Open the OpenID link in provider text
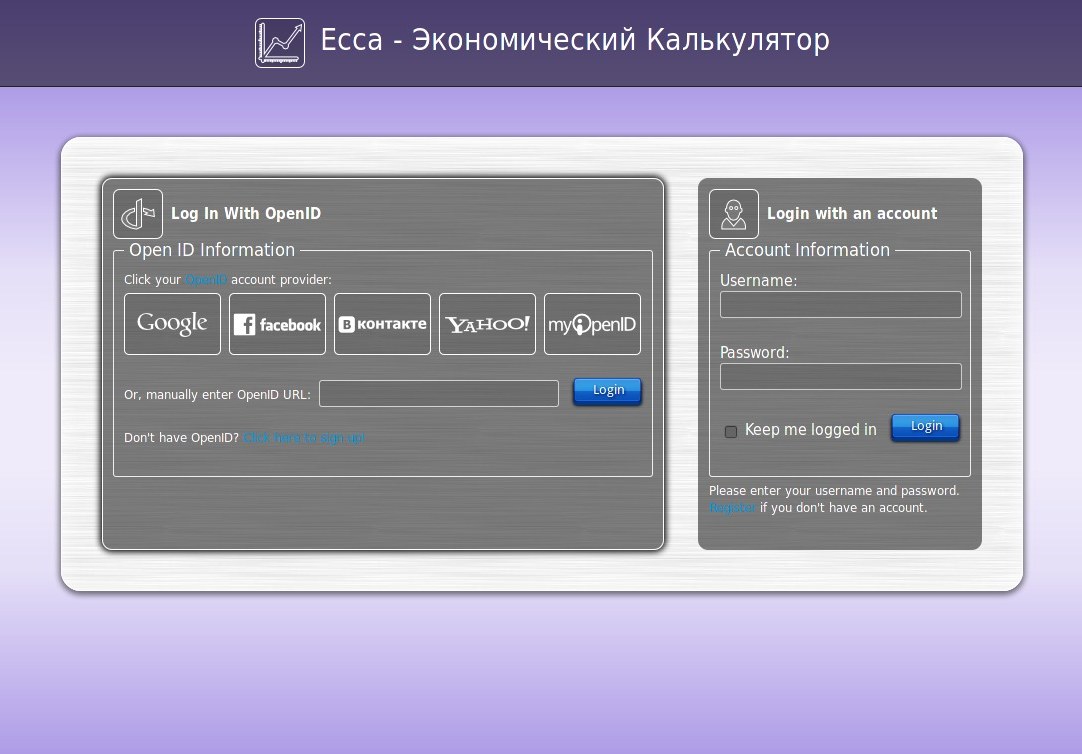 click(x=206, y=279)
